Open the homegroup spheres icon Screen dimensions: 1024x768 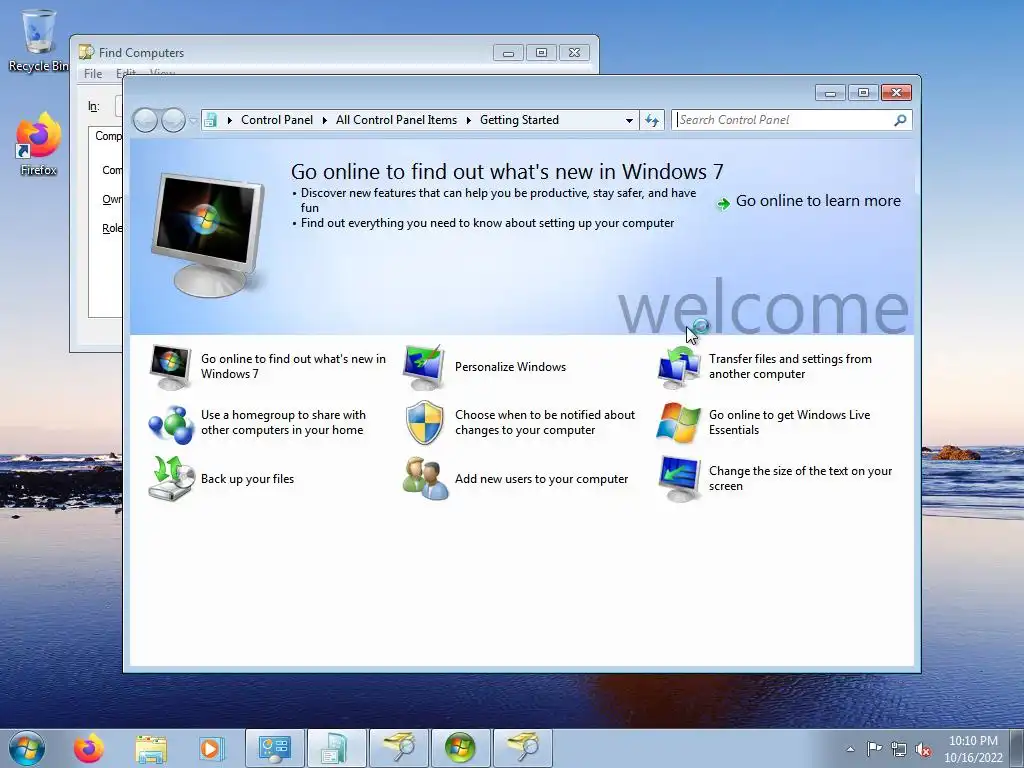pos(170,423)
